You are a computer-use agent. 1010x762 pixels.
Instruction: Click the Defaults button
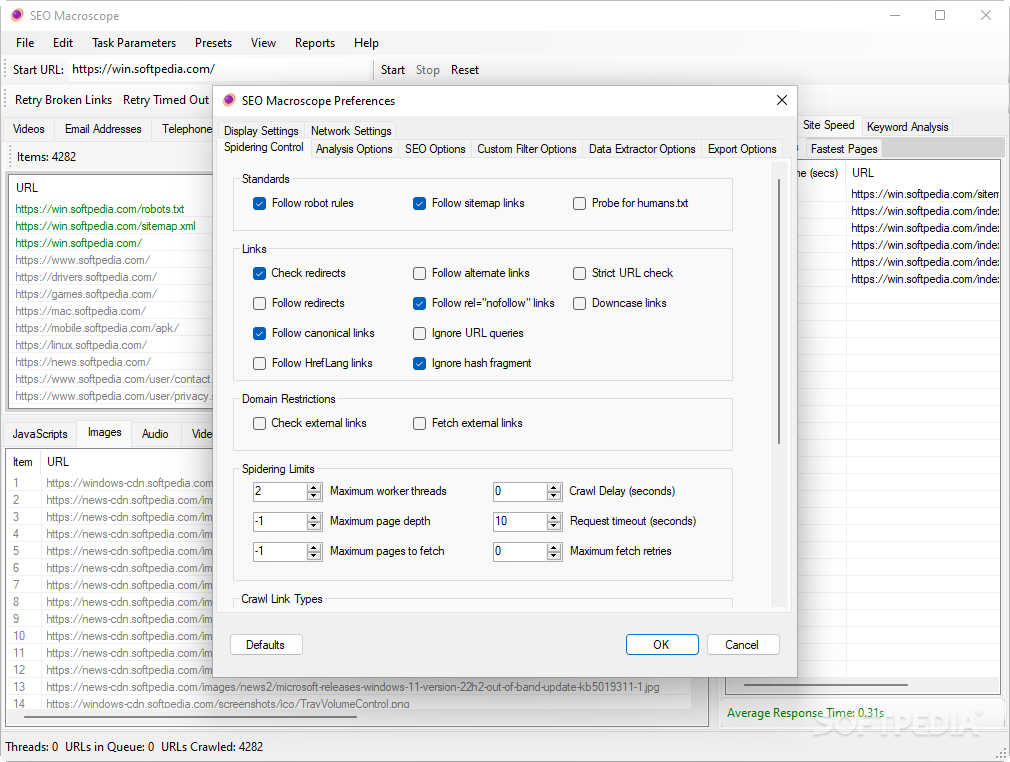(265, 645)
